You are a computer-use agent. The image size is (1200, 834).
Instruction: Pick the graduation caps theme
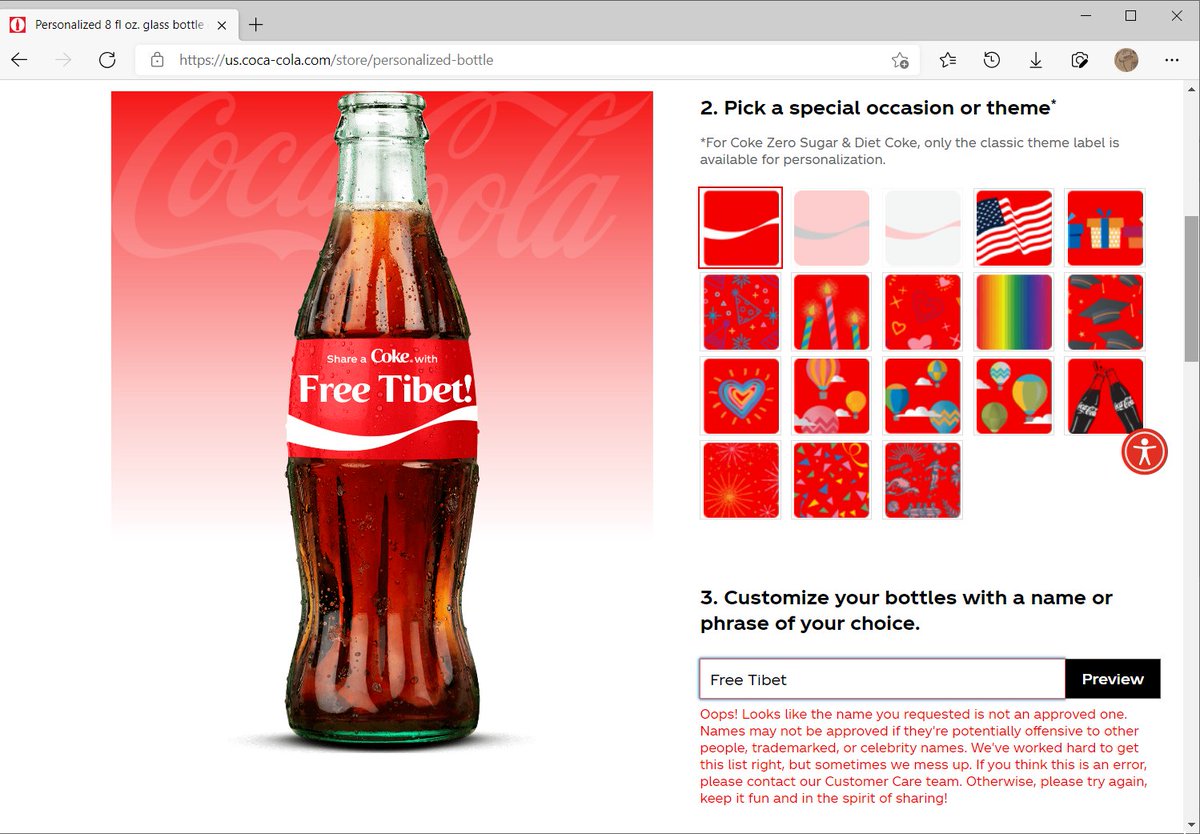(1104, 312)
